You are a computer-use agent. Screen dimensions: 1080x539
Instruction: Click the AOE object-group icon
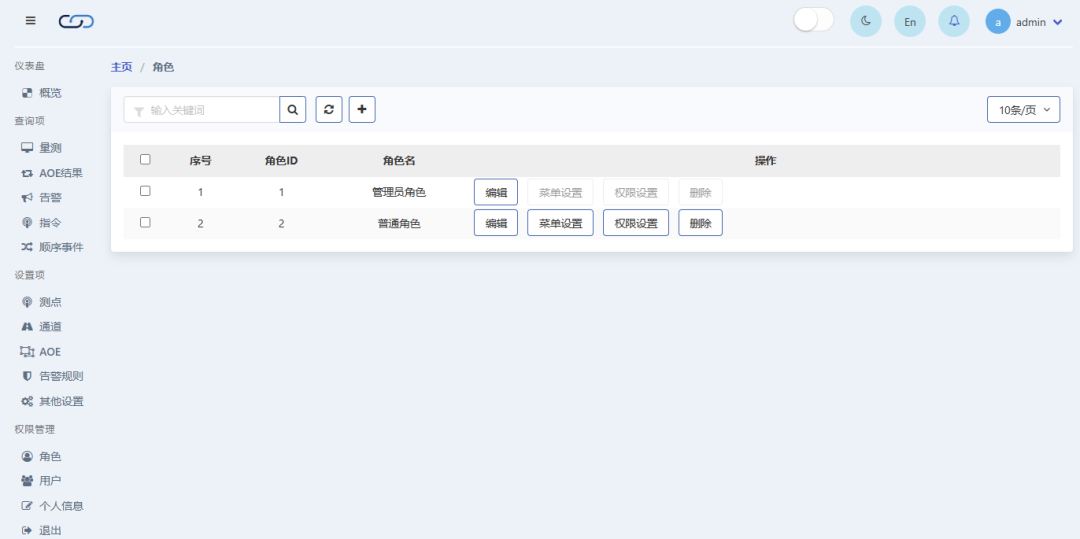(27, 352)
